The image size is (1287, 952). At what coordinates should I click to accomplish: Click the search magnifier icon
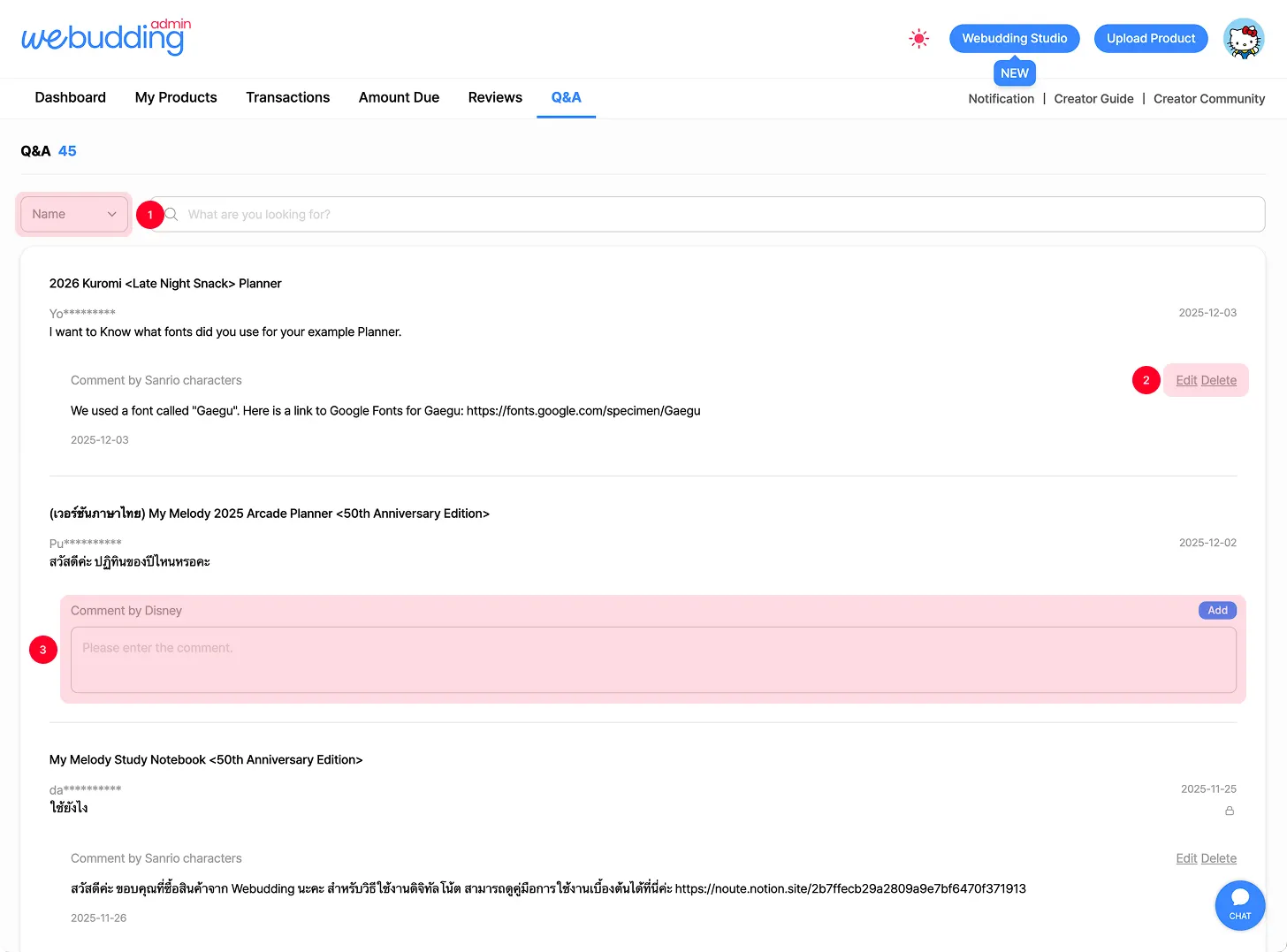click(x=171, y=215)
